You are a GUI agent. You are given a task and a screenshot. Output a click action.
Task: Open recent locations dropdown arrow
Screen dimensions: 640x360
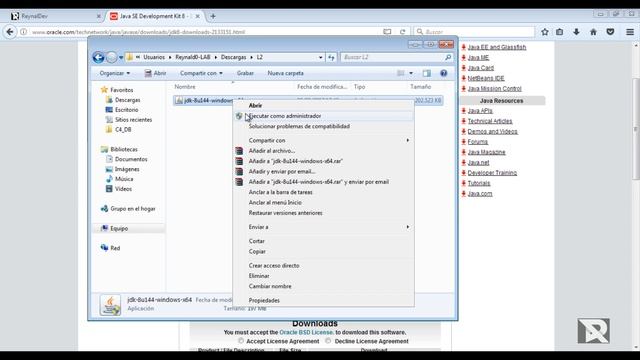coord(121,58)
